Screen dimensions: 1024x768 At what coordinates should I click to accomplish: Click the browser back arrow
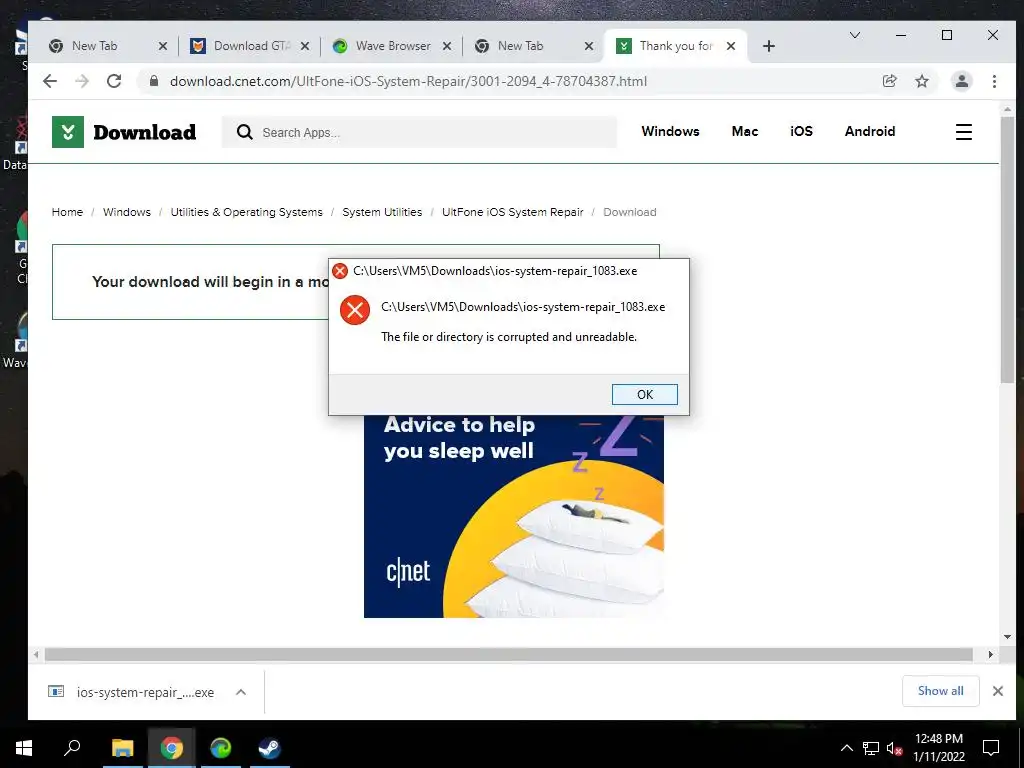[x=50, y=81]
